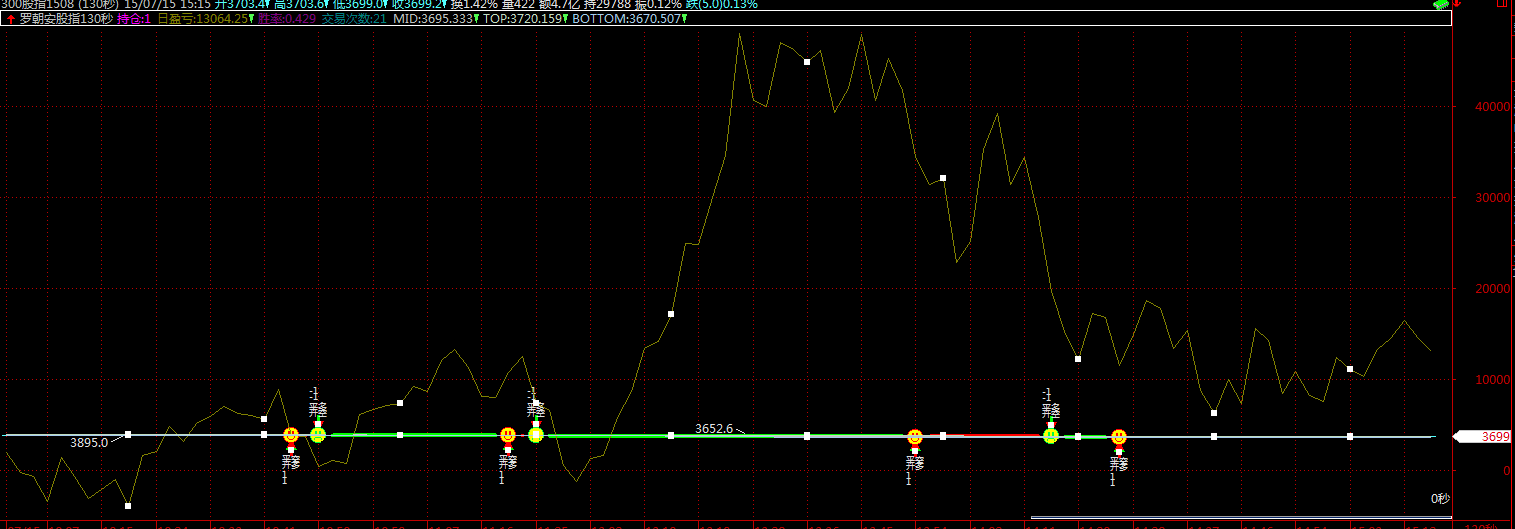Select the 交易次数:21 trade count label
This screenshot has width=1515, height=529.
click(354, 19)
